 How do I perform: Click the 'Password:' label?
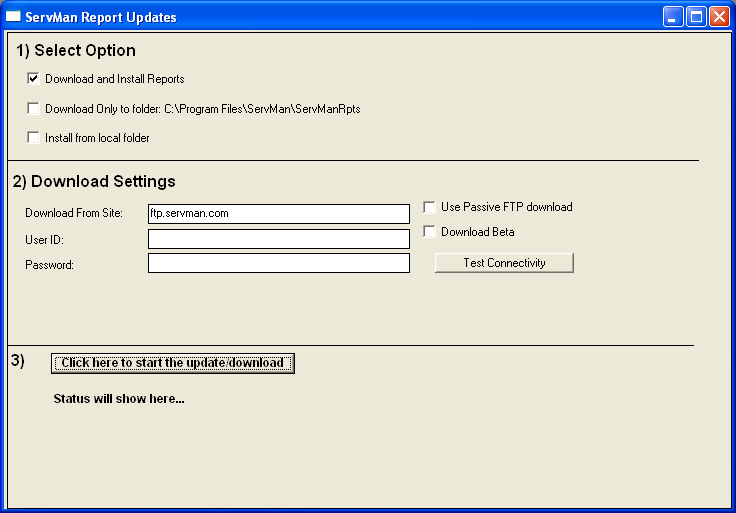tap(49, 265)
